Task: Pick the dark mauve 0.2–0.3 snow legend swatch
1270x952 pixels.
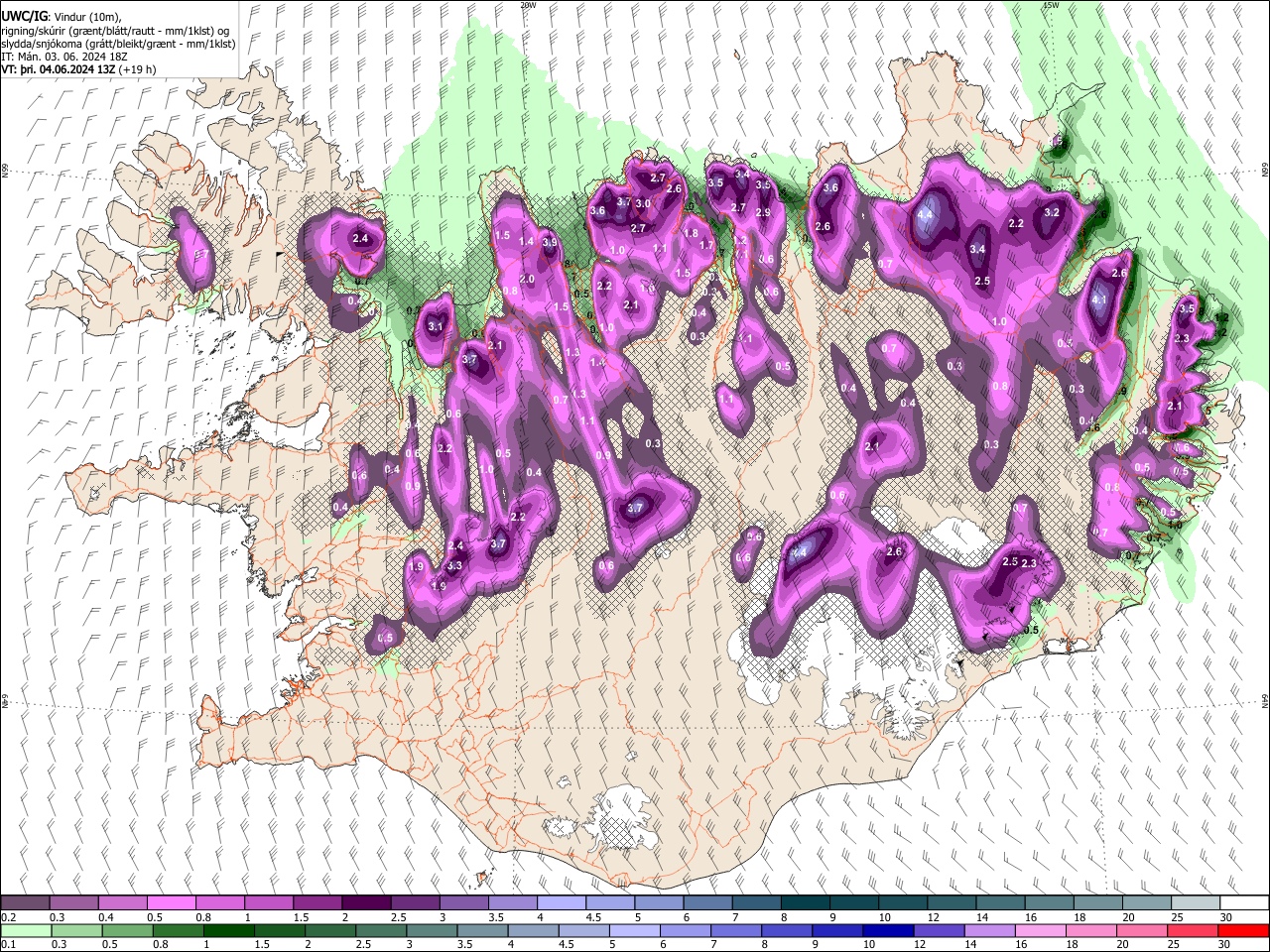Action: 25,903
